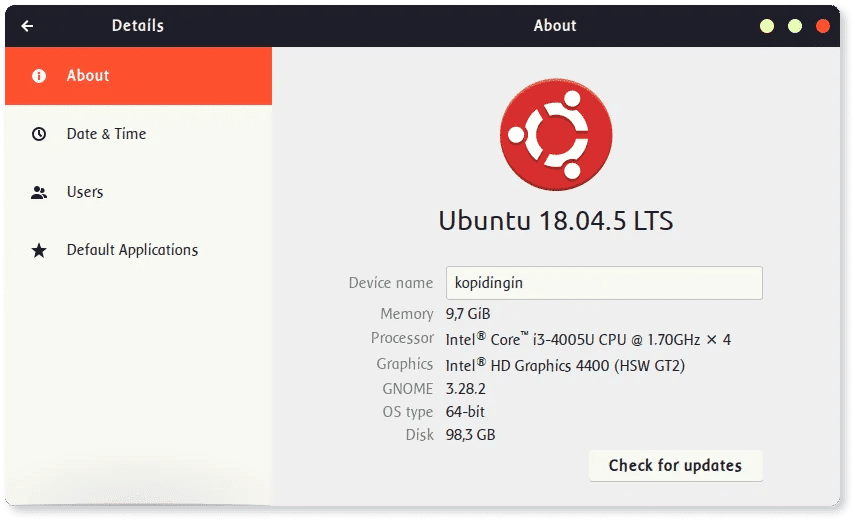This screenshot has height=521, width=855.
Task: Click the Disk value 98,3 GB
Action: [471, 435]
